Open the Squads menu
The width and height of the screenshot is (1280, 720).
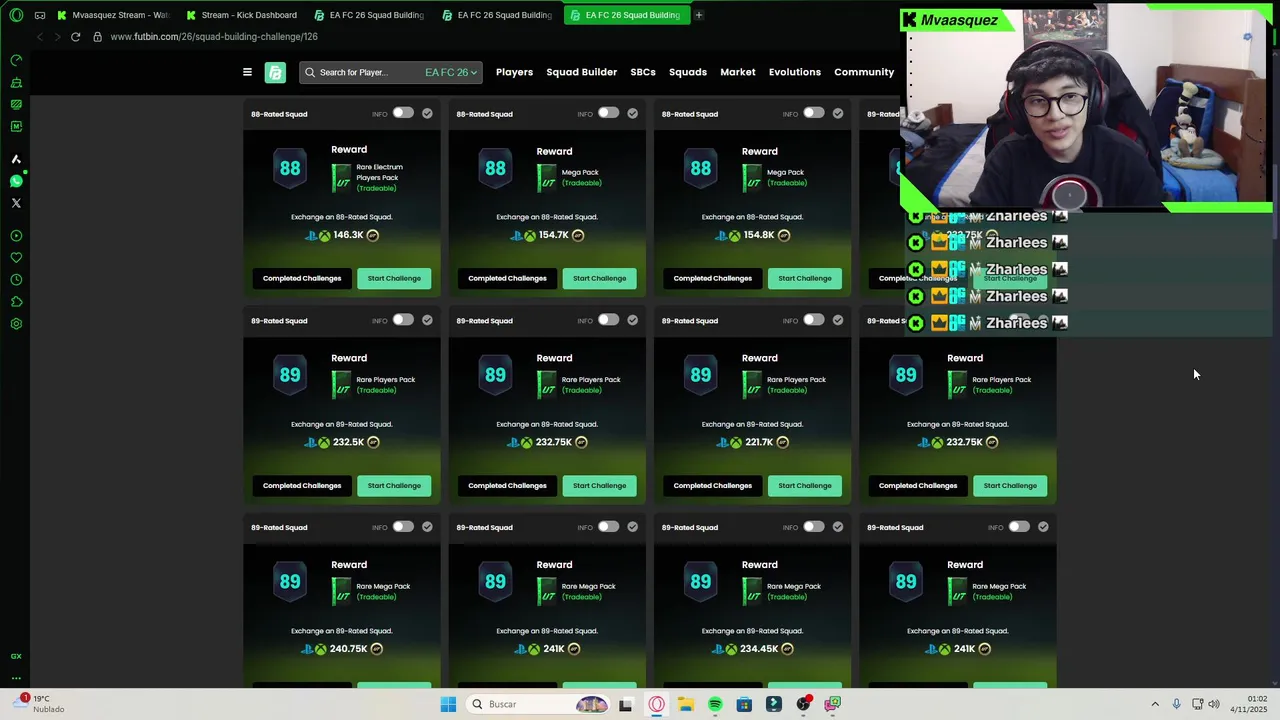point(688,72)
